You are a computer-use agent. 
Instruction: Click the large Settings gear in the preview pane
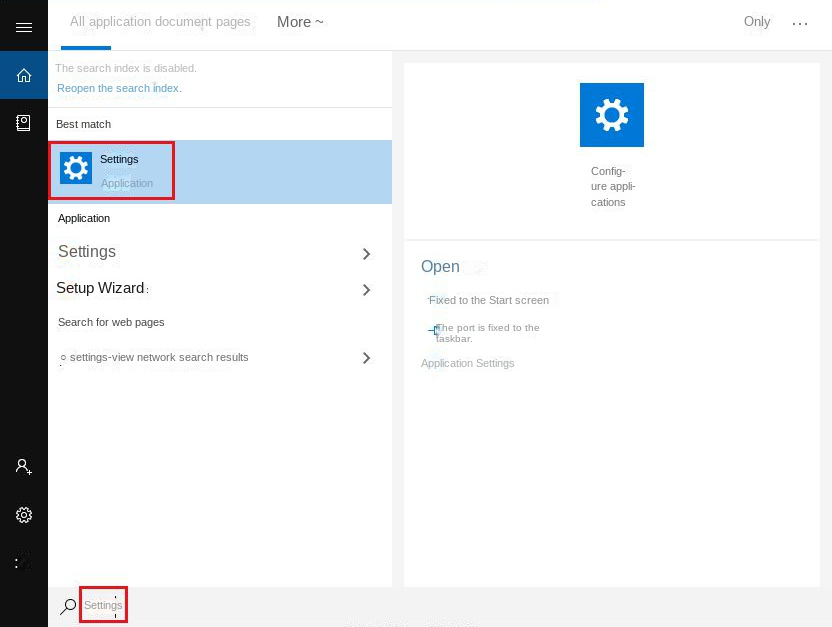point(611,114)
